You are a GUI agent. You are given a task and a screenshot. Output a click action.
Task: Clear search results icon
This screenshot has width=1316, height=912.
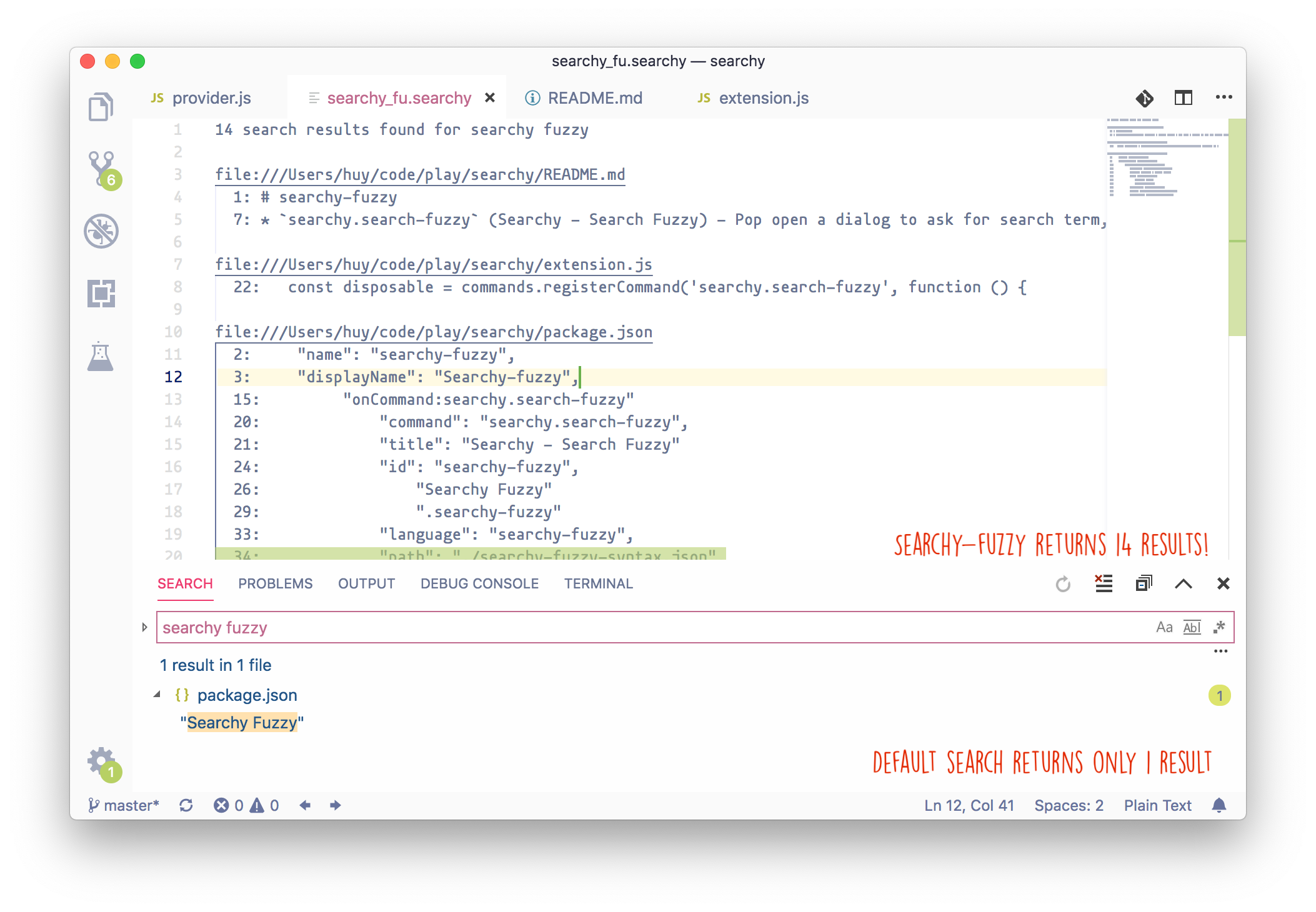(1104, 583)
